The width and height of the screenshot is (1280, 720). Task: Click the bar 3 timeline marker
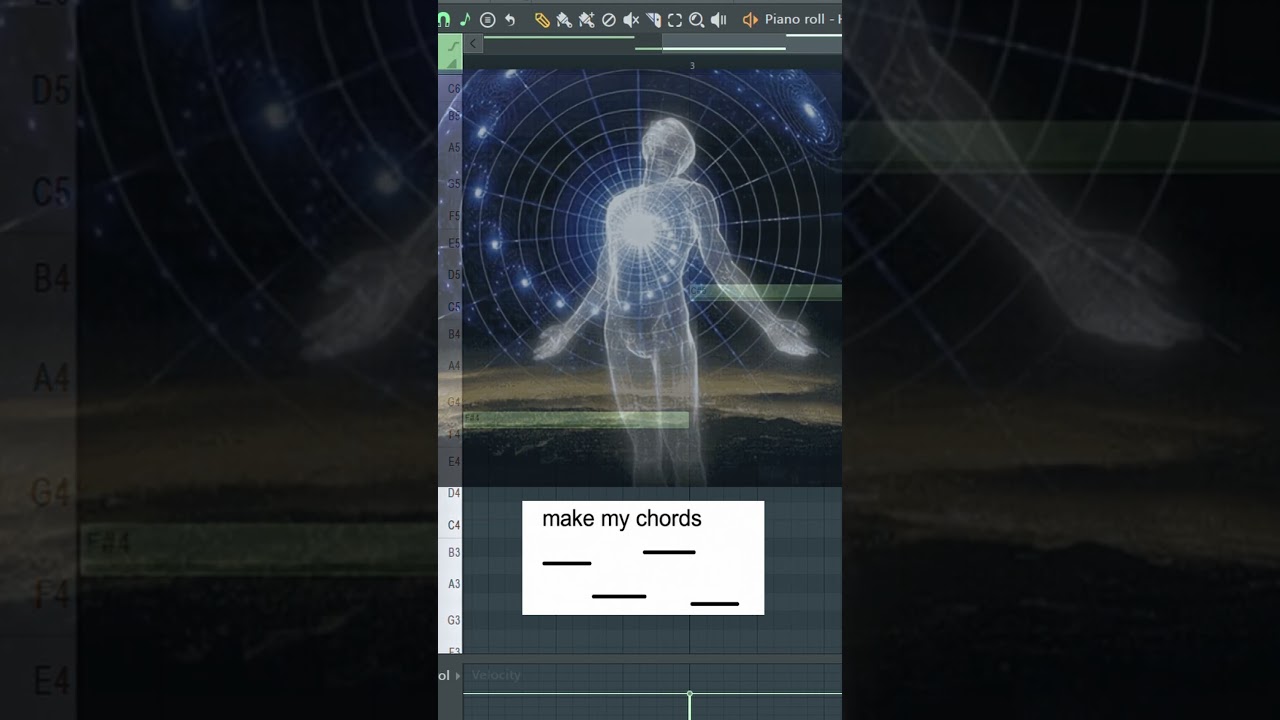692,66
